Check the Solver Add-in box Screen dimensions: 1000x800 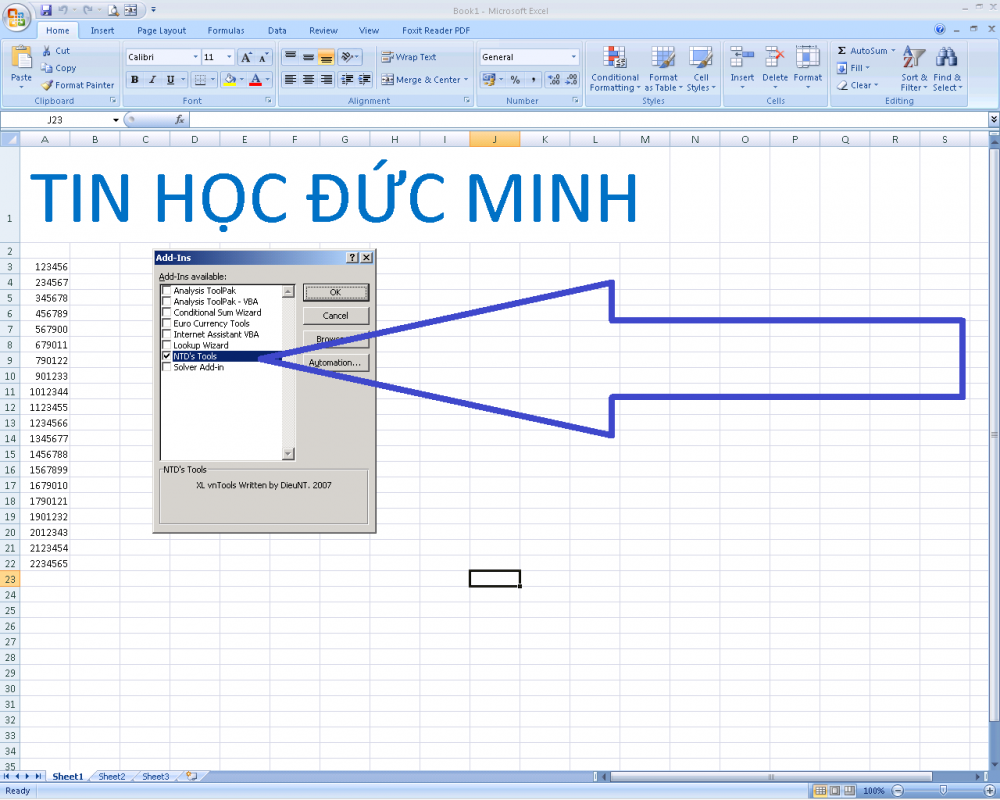point(166,367)
